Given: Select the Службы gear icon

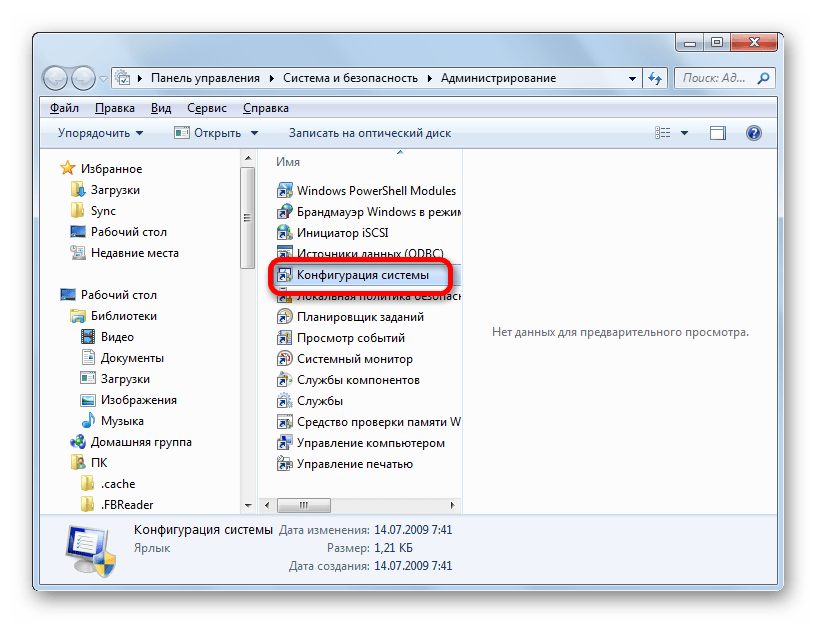Looking at the screenshot, I should [x=284, y=401].
